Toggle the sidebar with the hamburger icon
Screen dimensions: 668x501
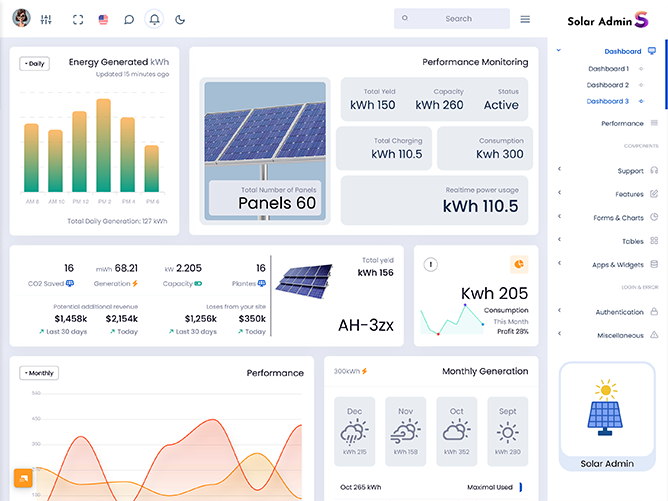pos(525,19)
